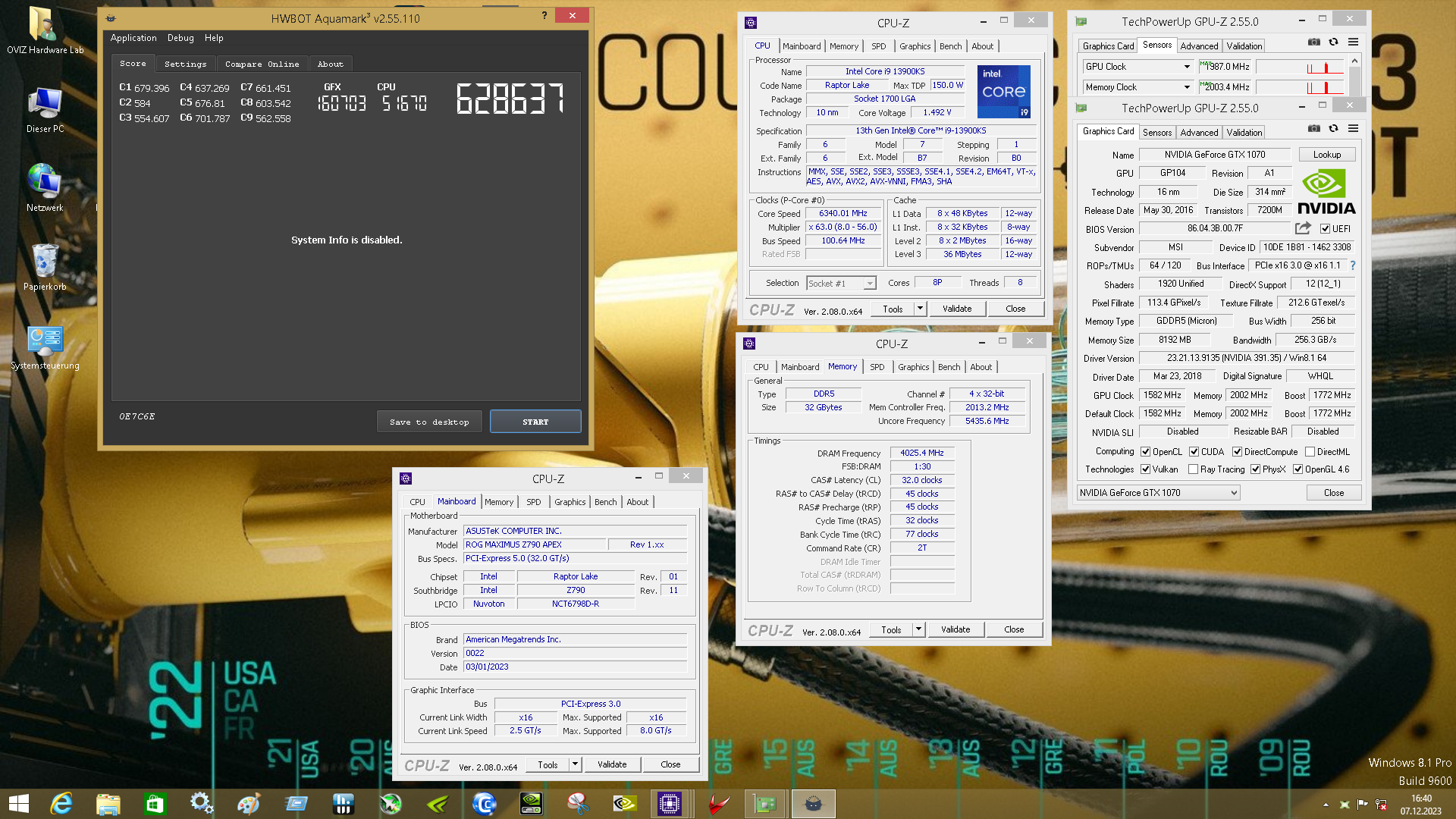Open Debug menu in Aquamark
1456x819 pixels.
(180, 38)
